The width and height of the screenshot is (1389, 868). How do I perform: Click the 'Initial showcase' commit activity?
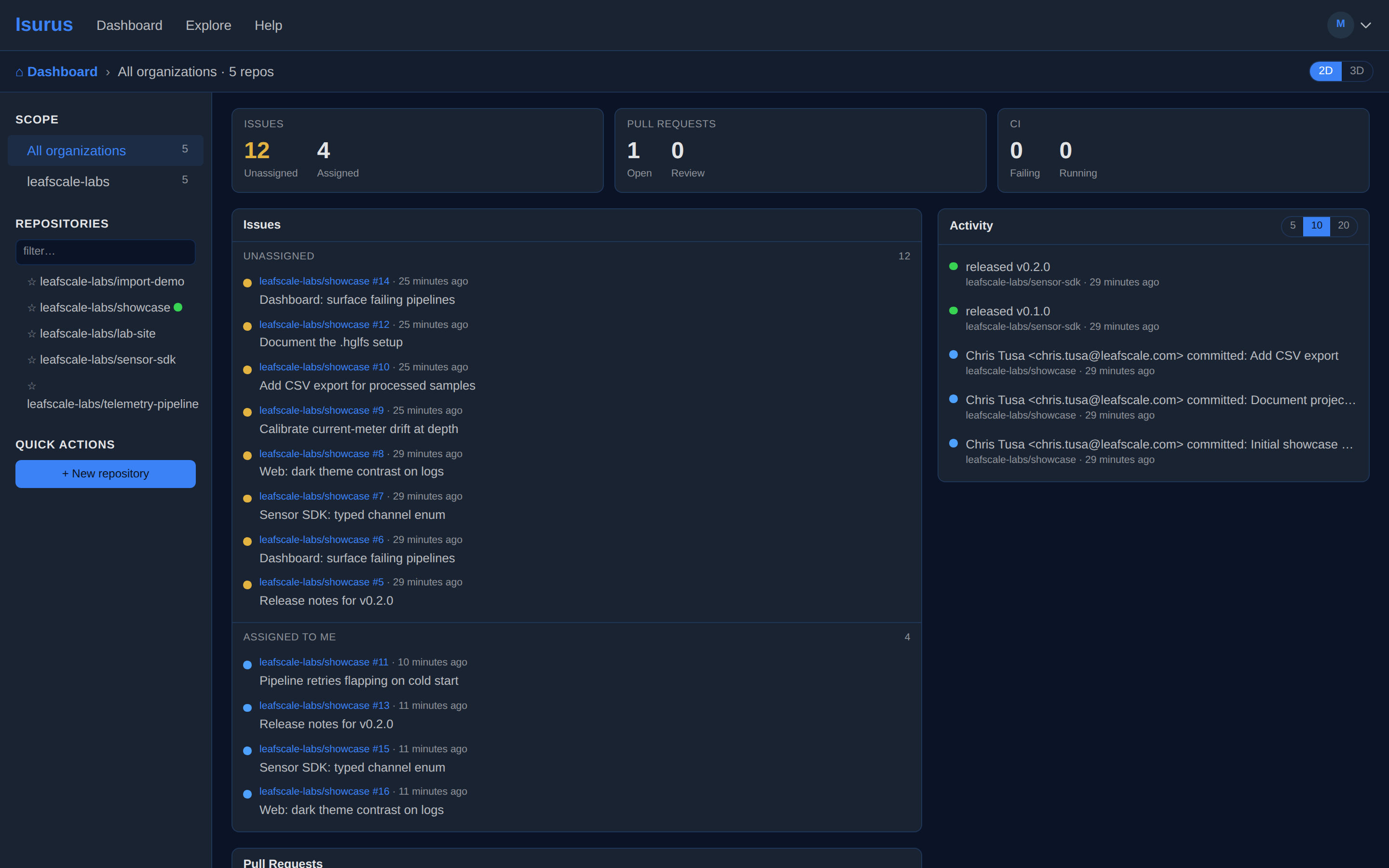pos(1159,444)
